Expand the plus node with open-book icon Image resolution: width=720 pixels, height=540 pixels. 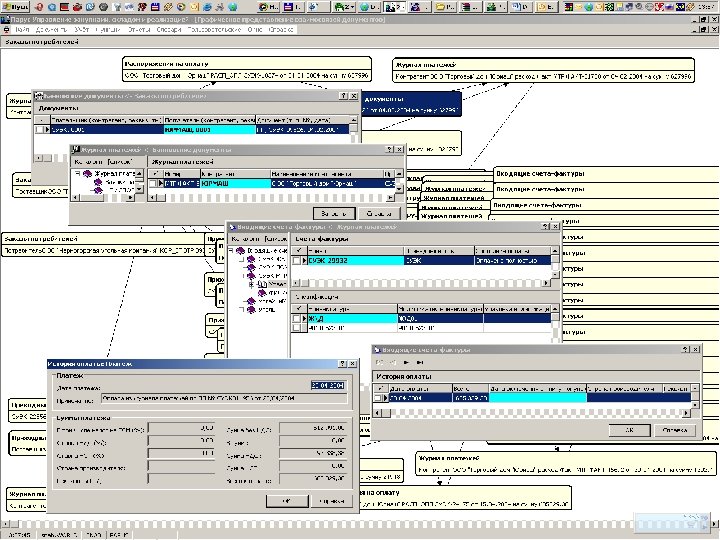click(x=251, y=285)
